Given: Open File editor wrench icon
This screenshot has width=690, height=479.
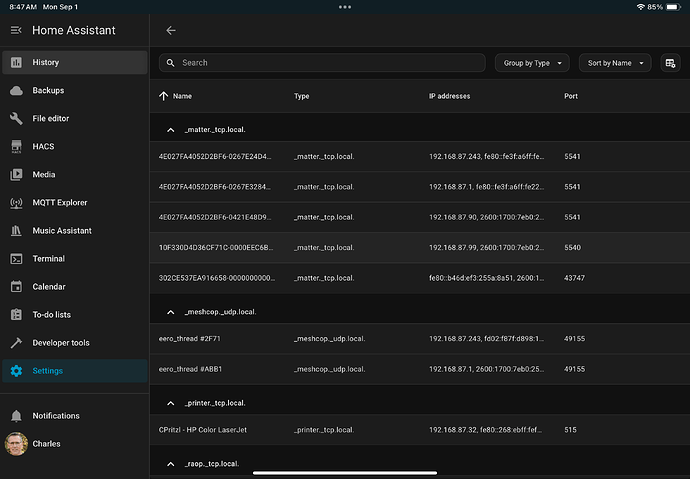Looking at the screenshot, I should 16,118.
